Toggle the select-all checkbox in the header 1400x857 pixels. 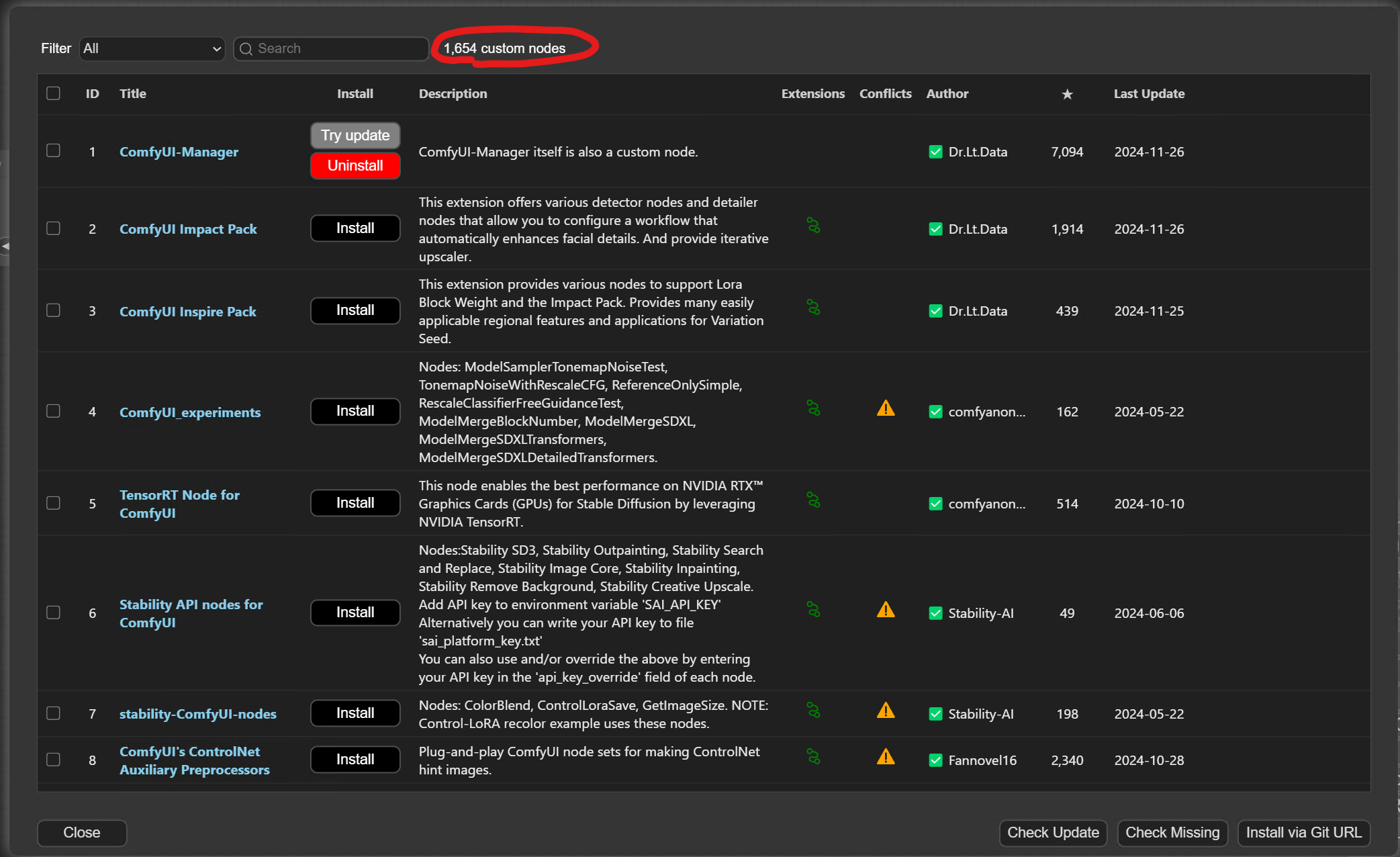[x=53, y=93]
